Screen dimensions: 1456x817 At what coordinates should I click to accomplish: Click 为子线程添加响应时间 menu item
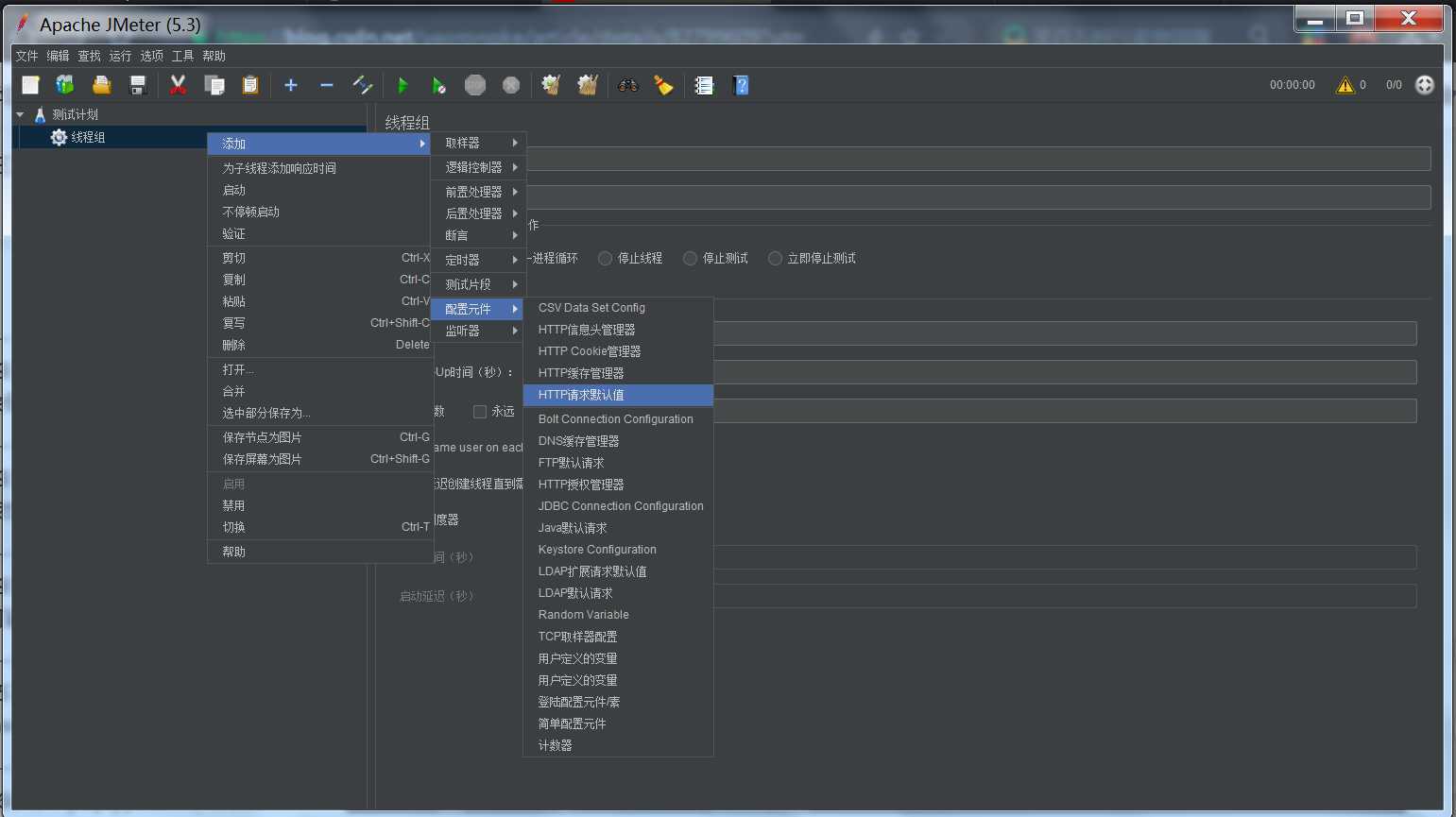click(319, 168)
